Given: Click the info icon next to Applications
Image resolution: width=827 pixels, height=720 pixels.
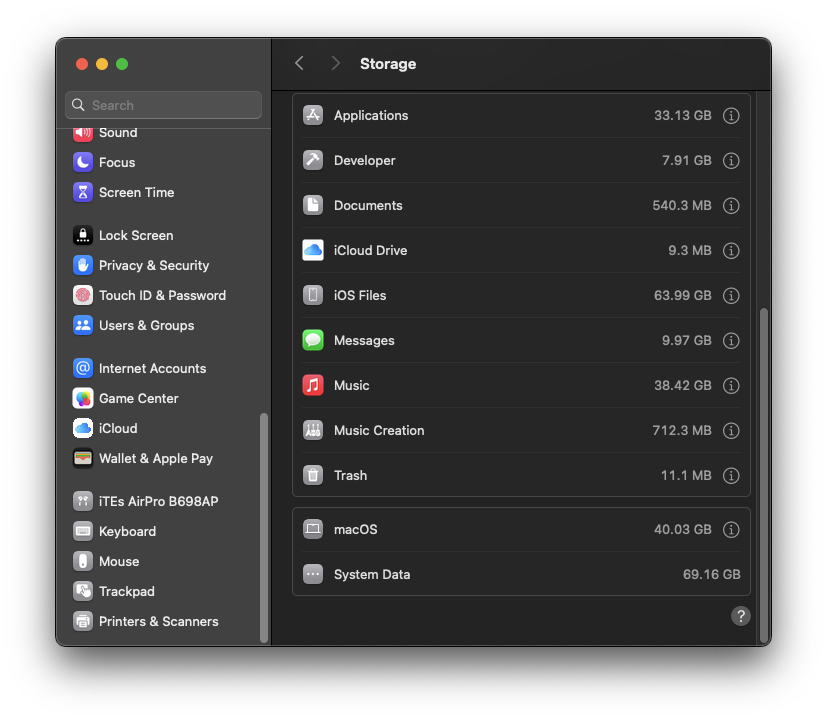Looking at the screenshot, I should (x=731, y=116).
